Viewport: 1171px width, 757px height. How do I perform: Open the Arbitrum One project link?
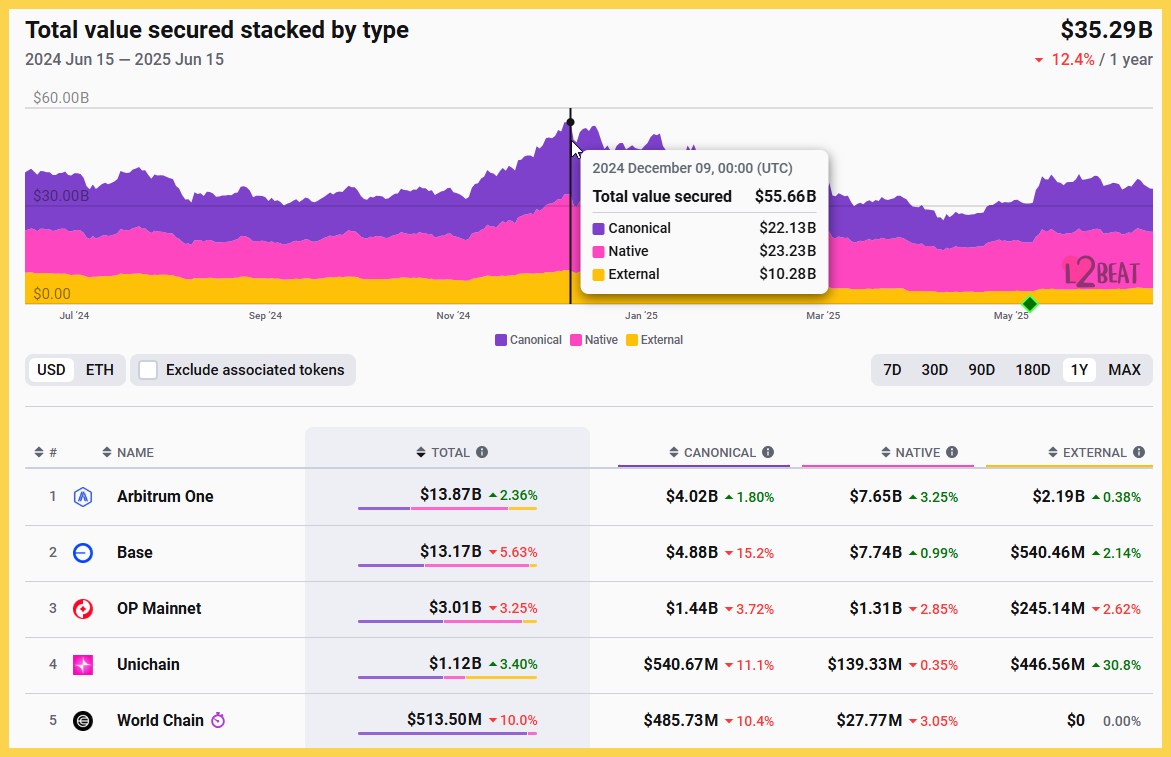coord(165,496)
